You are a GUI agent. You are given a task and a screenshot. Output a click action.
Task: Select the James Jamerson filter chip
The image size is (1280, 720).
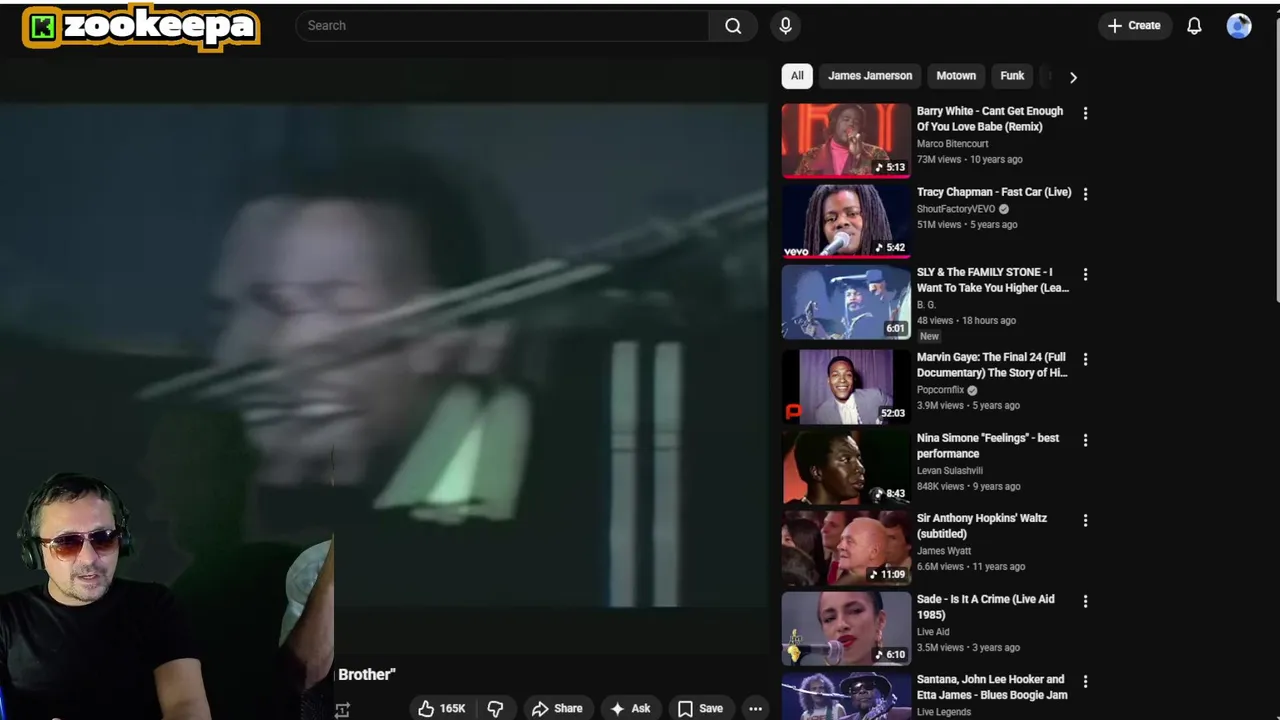point(870,76)
